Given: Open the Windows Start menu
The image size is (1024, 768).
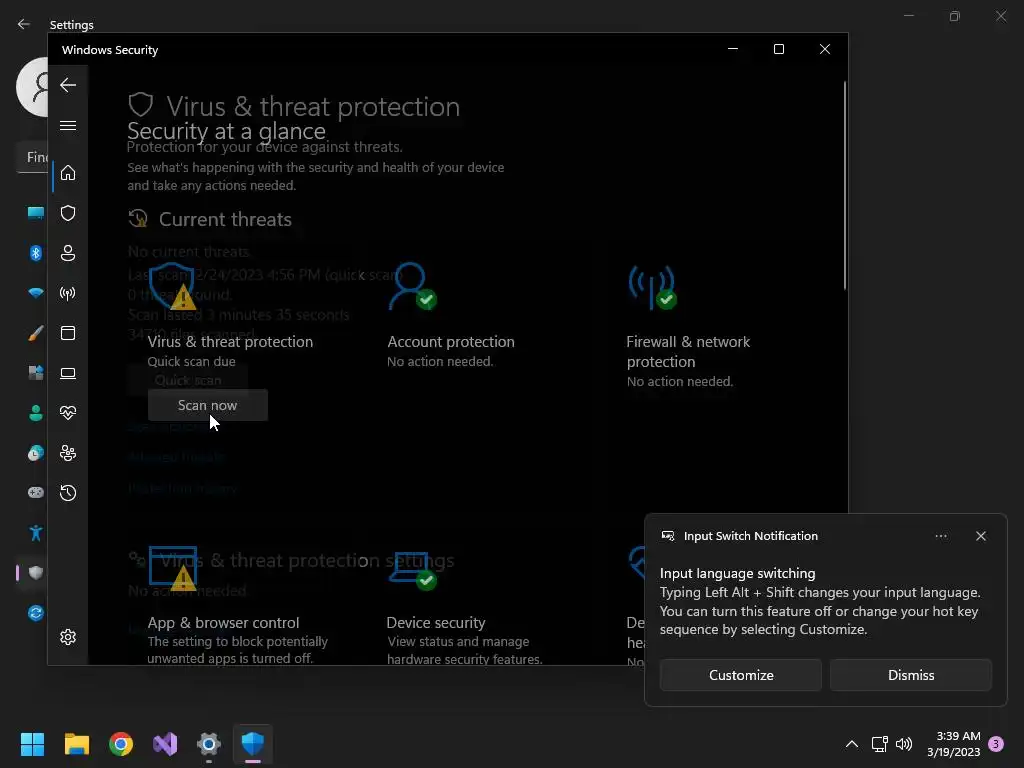Looking at the screenshot, I should coord(32,744).
